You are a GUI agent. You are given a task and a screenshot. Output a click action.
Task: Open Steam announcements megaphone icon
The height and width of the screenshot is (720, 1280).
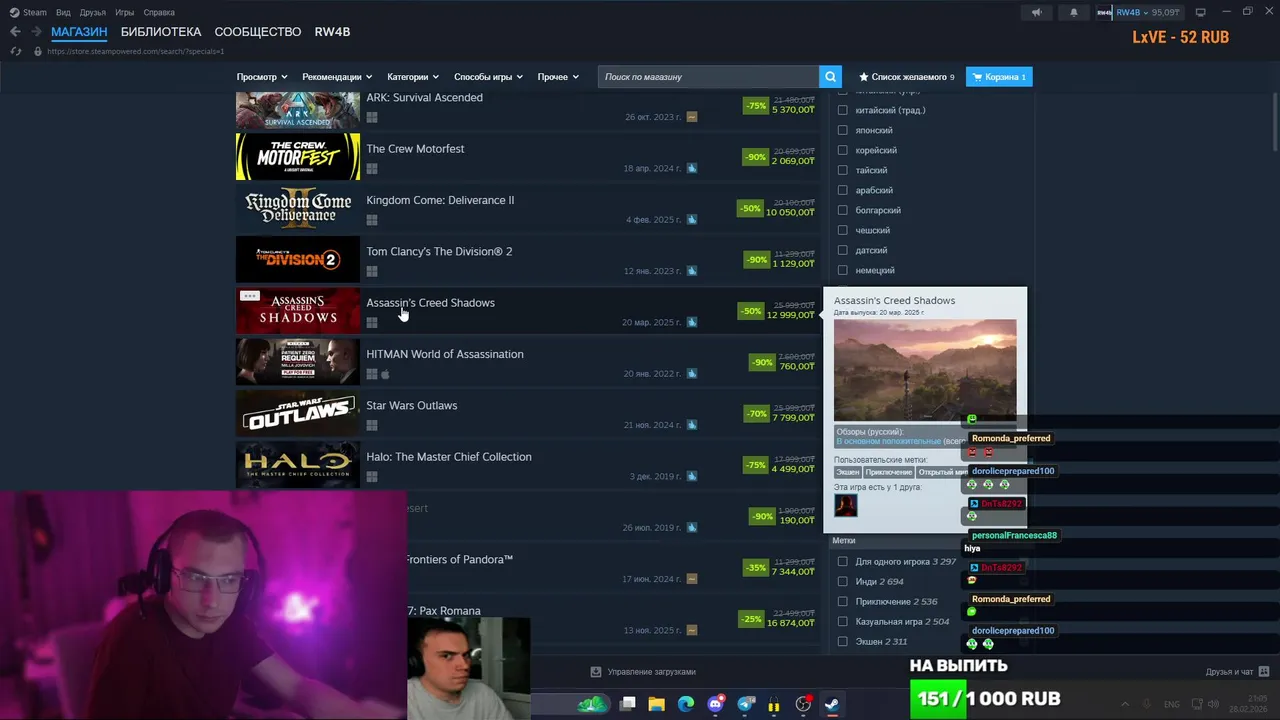coord(1037,12)
